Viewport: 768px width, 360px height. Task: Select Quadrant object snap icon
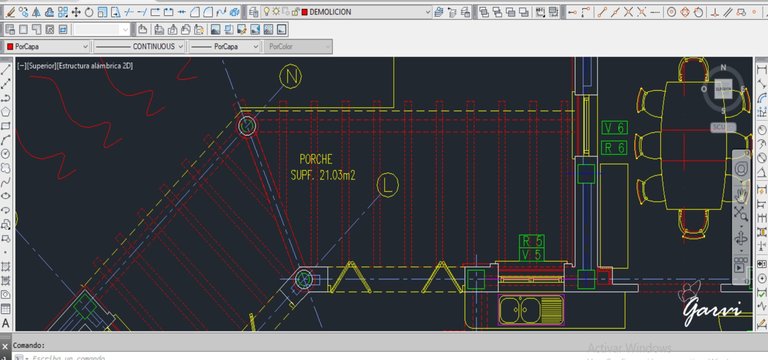pos(685,12)
